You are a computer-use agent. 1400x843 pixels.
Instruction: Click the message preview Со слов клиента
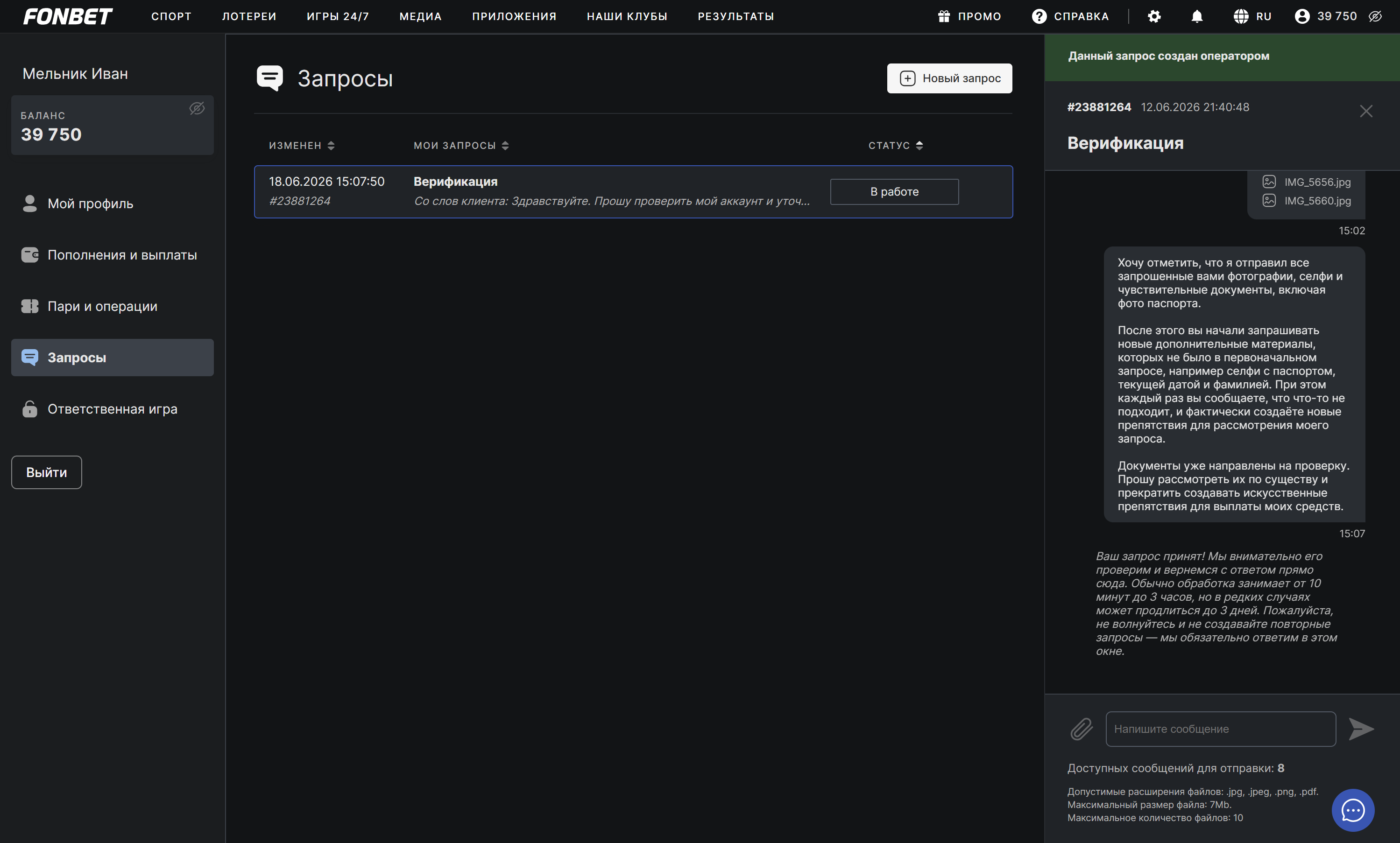612,201
